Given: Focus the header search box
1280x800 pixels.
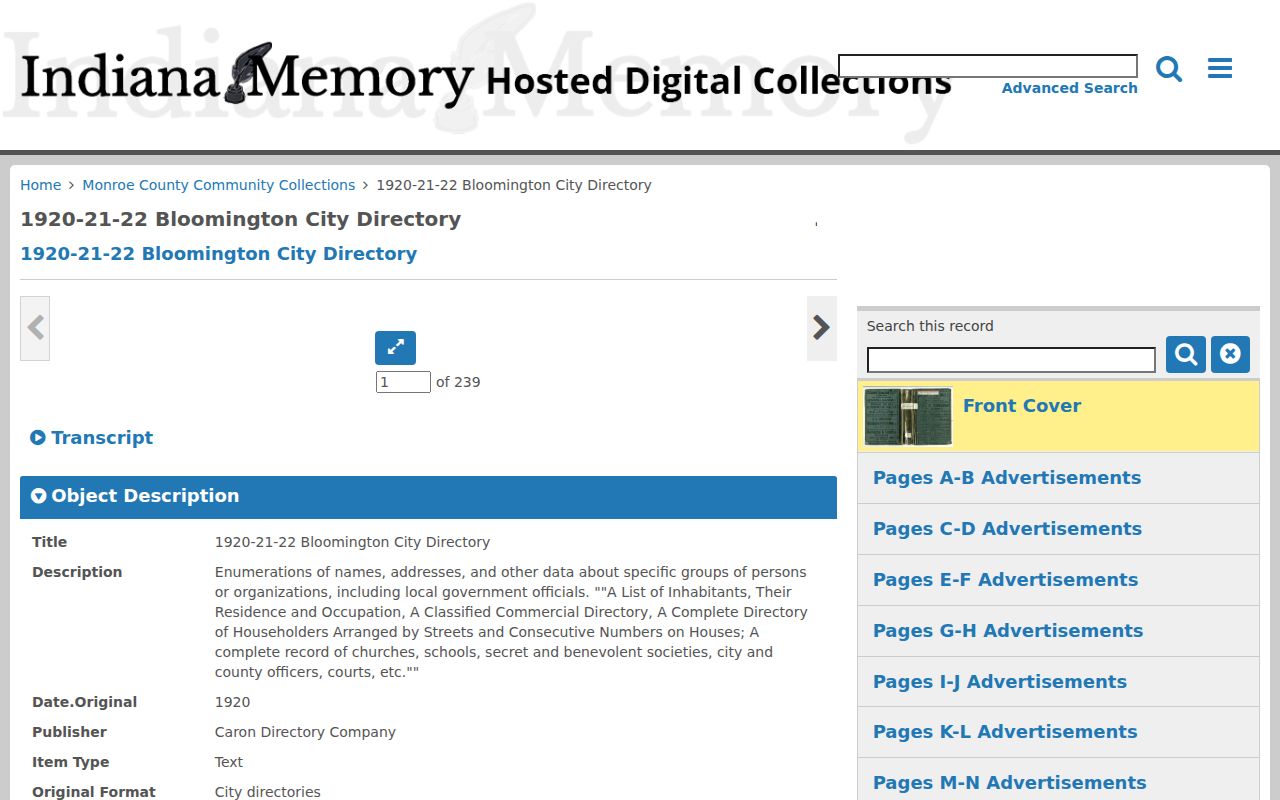Looking at the screenshot, I should pos(988,66).
